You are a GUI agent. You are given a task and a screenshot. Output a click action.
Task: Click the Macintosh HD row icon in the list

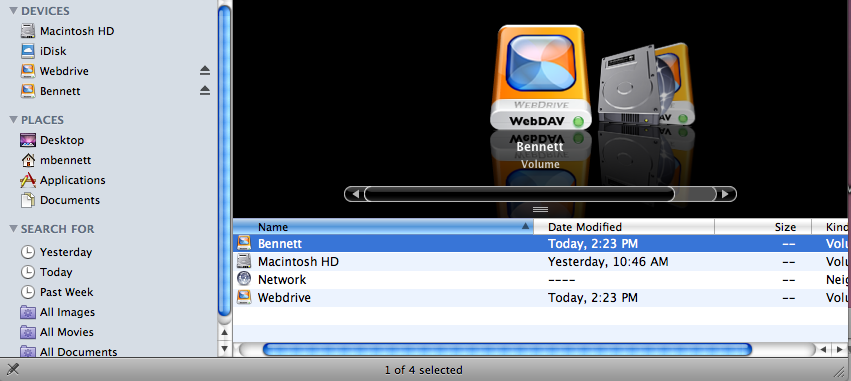244,262
